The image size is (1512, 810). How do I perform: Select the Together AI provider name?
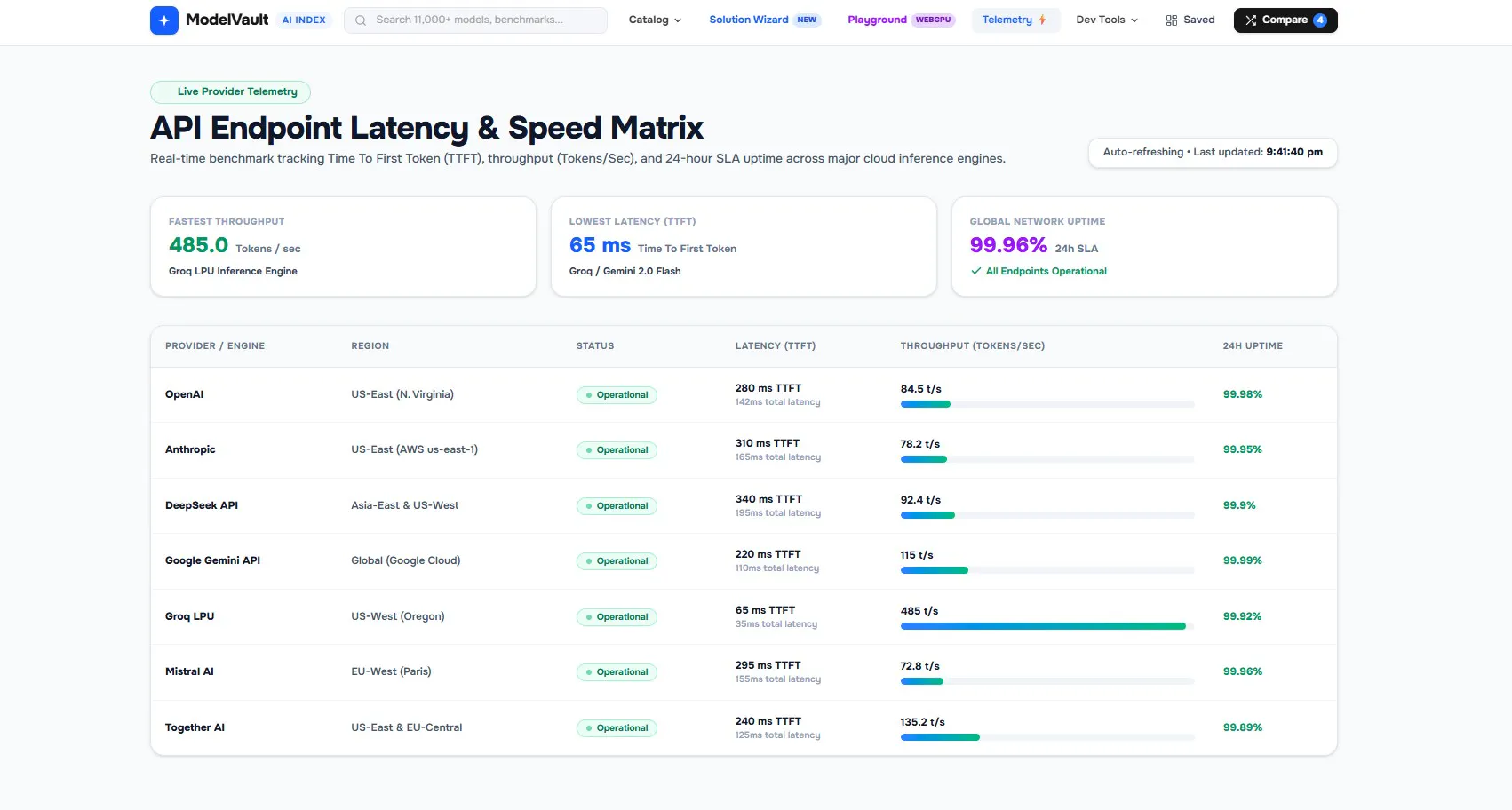click(x=195, y=727)
